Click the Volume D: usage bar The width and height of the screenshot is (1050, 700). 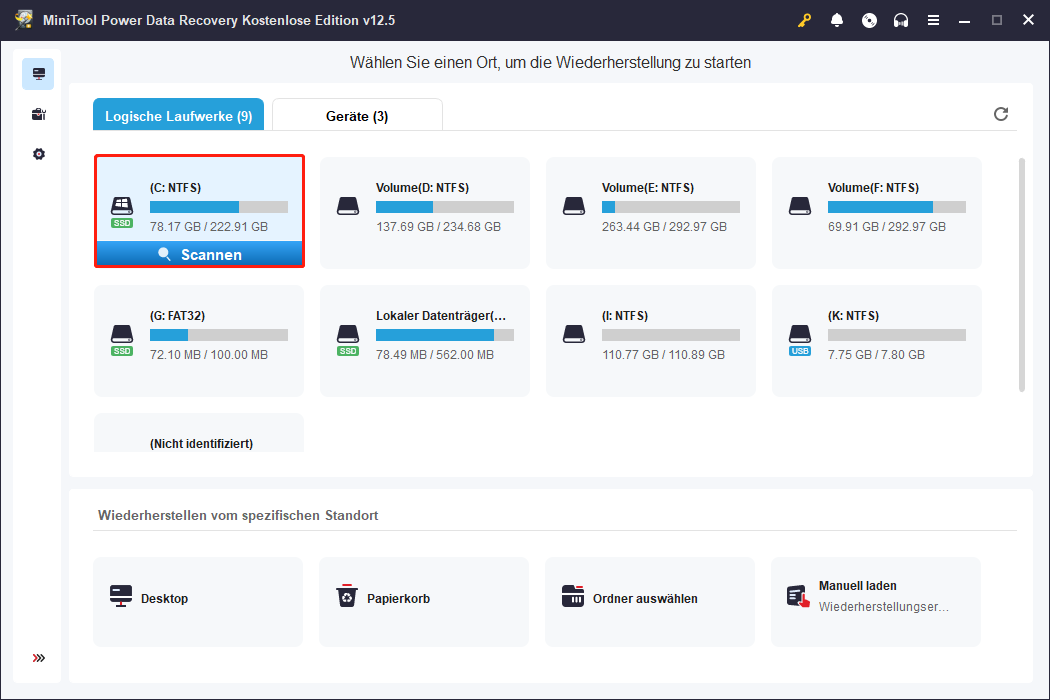pos(445,207)
